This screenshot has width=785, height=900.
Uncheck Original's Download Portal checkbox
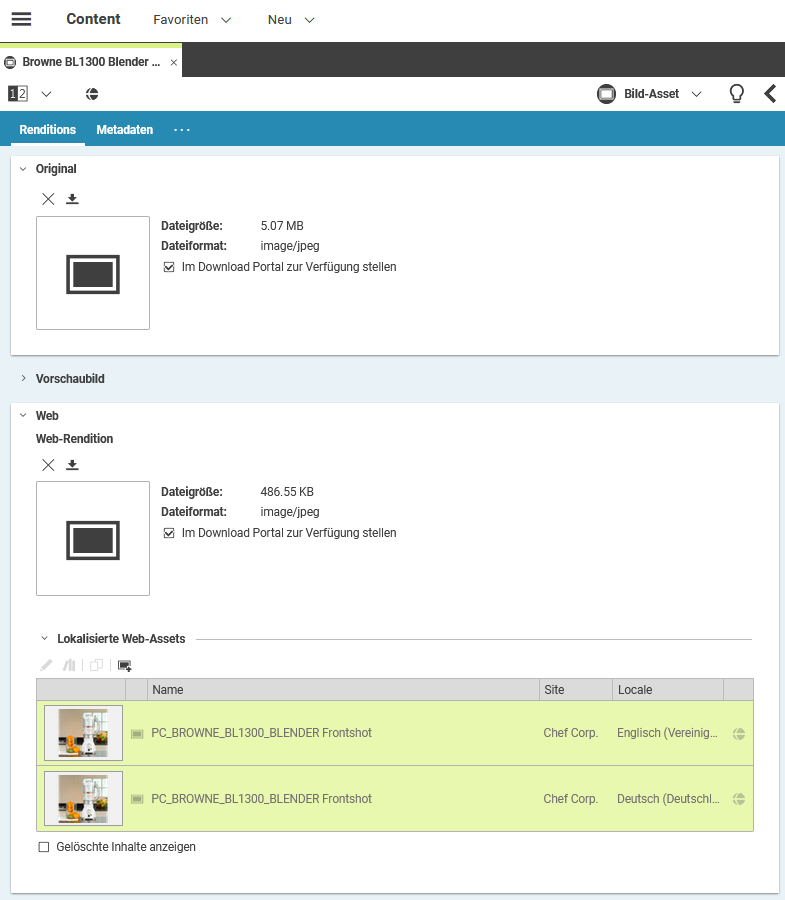pyautogui.click(x=169, y=267)
